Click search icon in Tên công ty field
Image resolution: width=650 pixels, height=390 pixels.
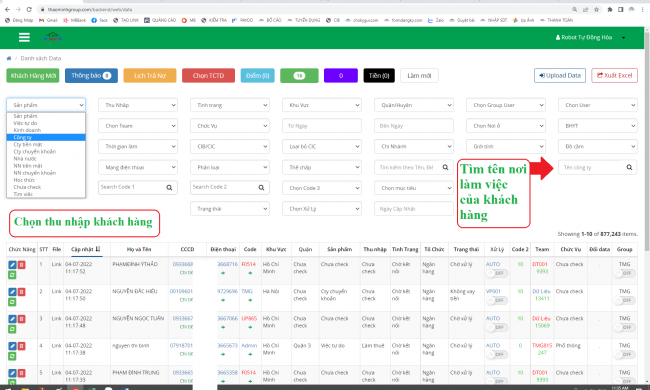[629, 167]
